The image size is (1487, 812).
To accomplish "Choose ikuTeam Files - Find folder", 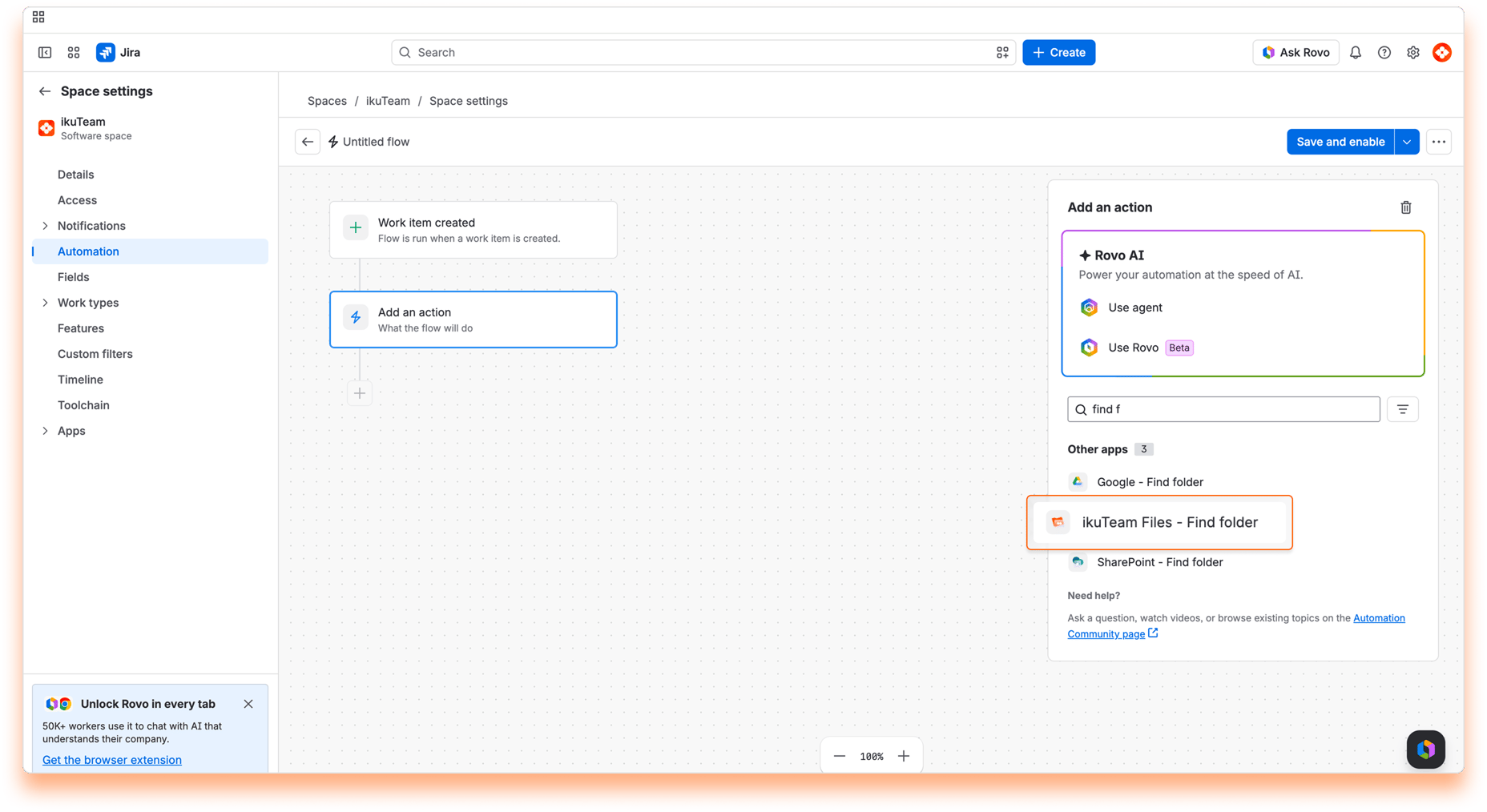I will click(x=1159, y=522).
